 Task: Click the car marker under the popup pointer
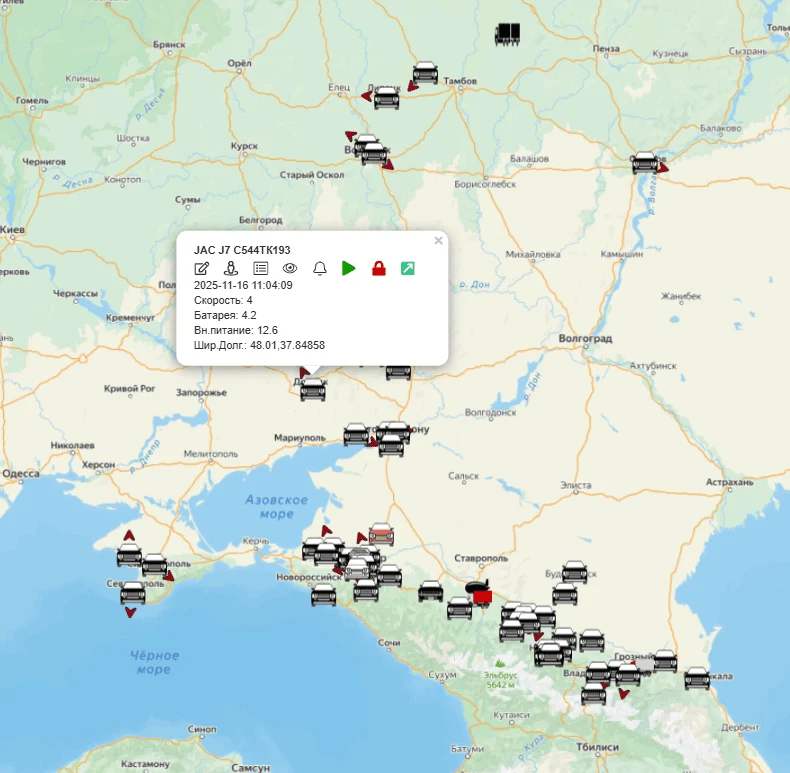(x=313, y=390)
